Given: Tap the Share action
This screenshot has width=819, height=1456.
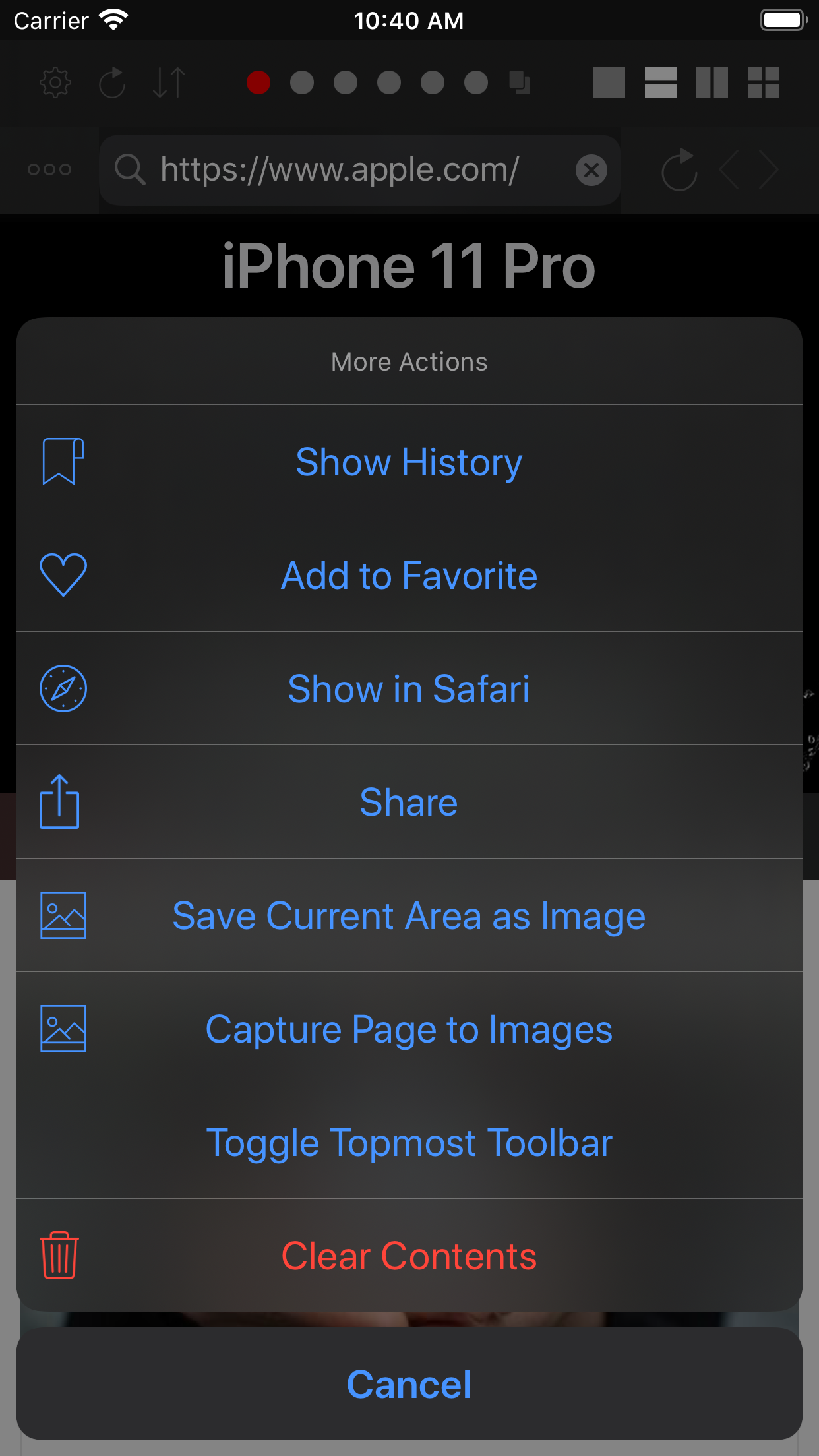Looking at the screenshot, I should 409,802.
